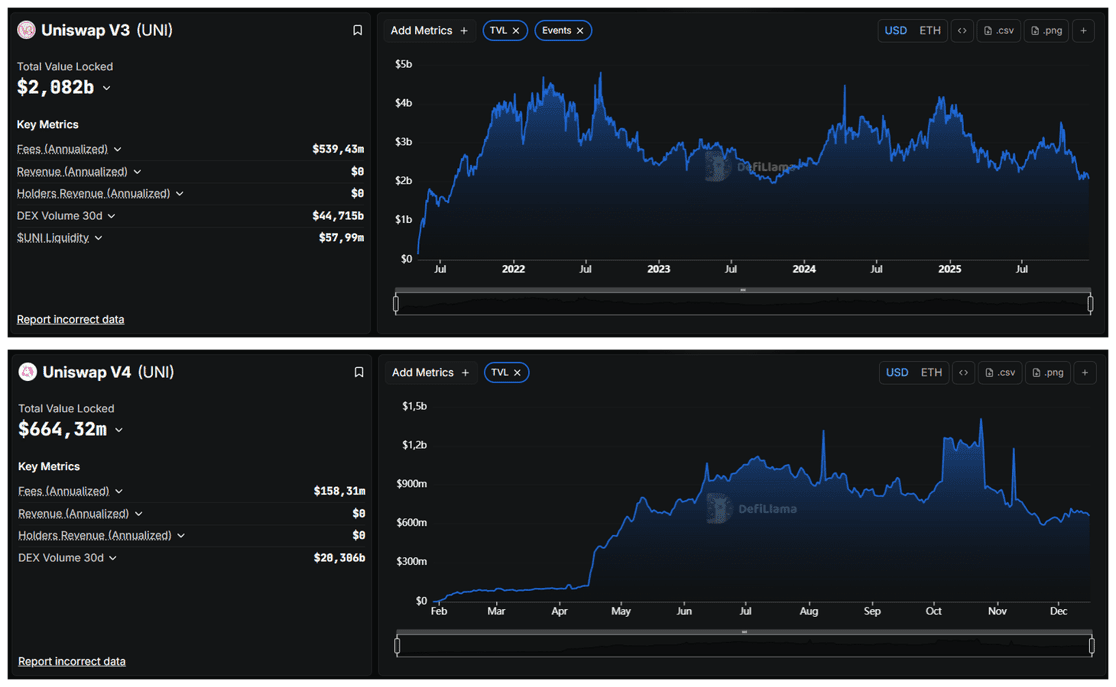Report incorrect data for Uniswap V4
Image resolution: width=1116 pixels, height=687 pixels.
tap(72, 661)
